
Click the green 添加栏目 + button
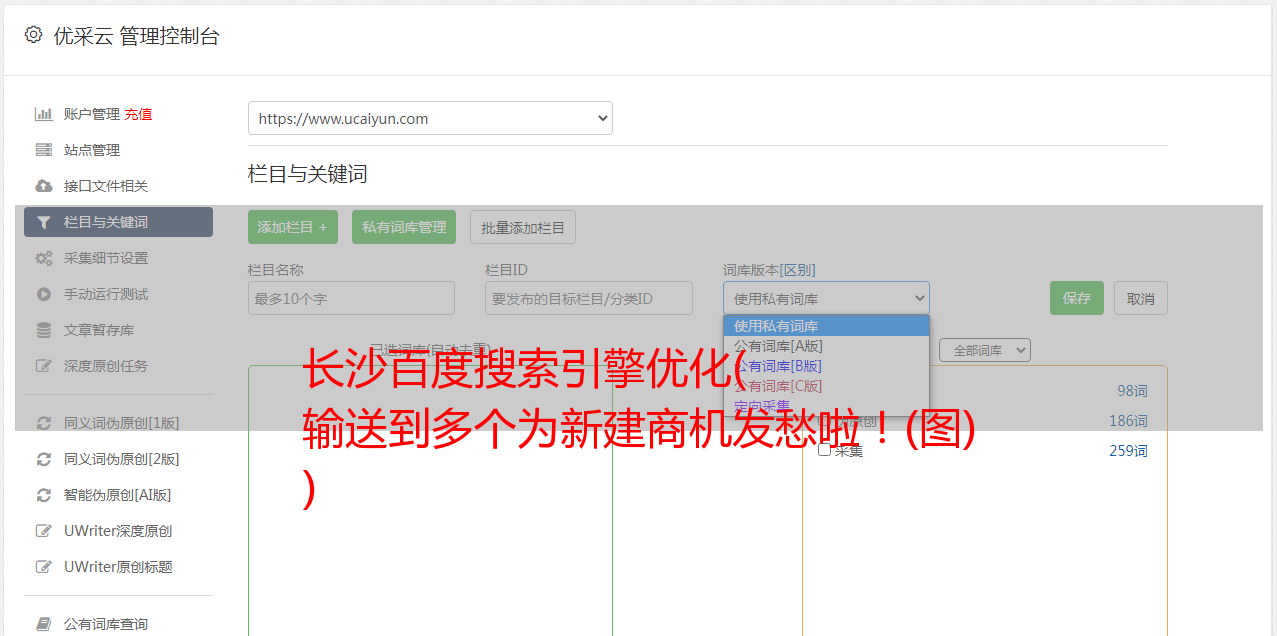(x=293, y=227)
